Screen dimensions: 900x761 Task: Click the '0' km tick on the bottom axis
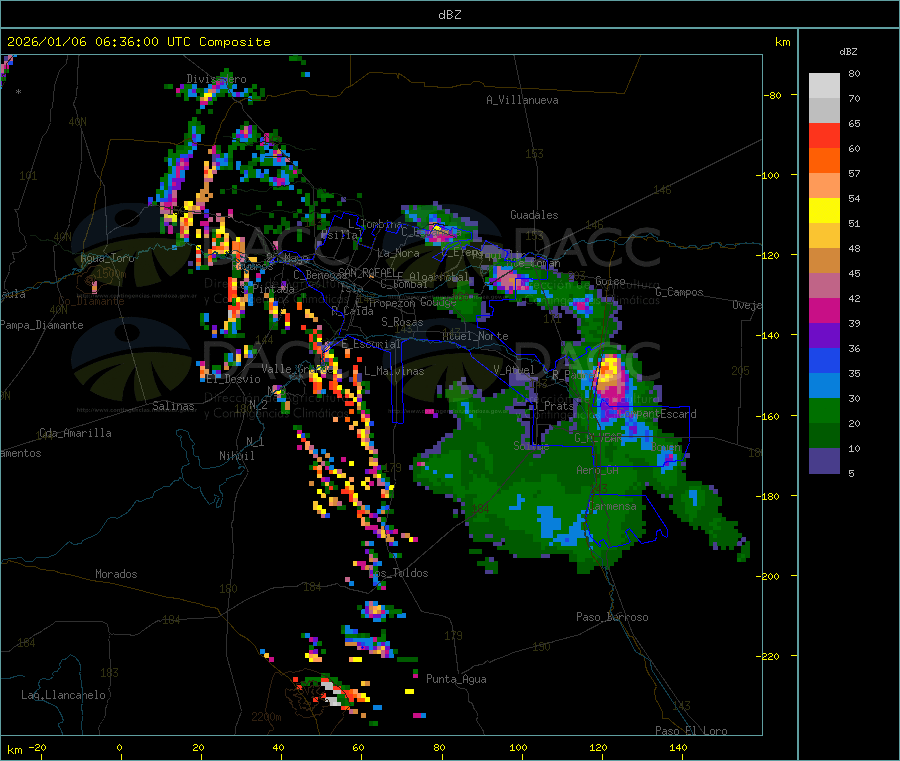(119, 748)
